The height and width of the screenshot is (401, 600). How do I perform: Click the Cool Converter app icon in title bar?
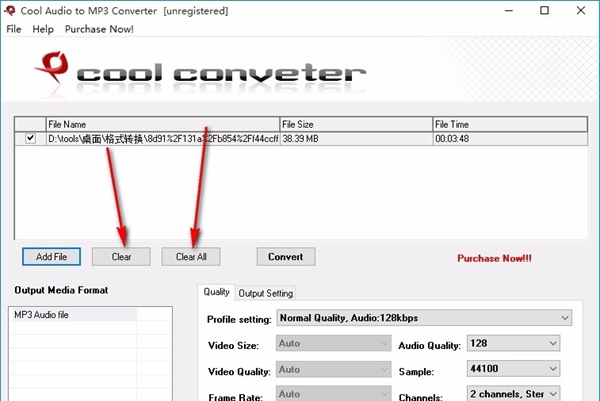click(10, 10)
